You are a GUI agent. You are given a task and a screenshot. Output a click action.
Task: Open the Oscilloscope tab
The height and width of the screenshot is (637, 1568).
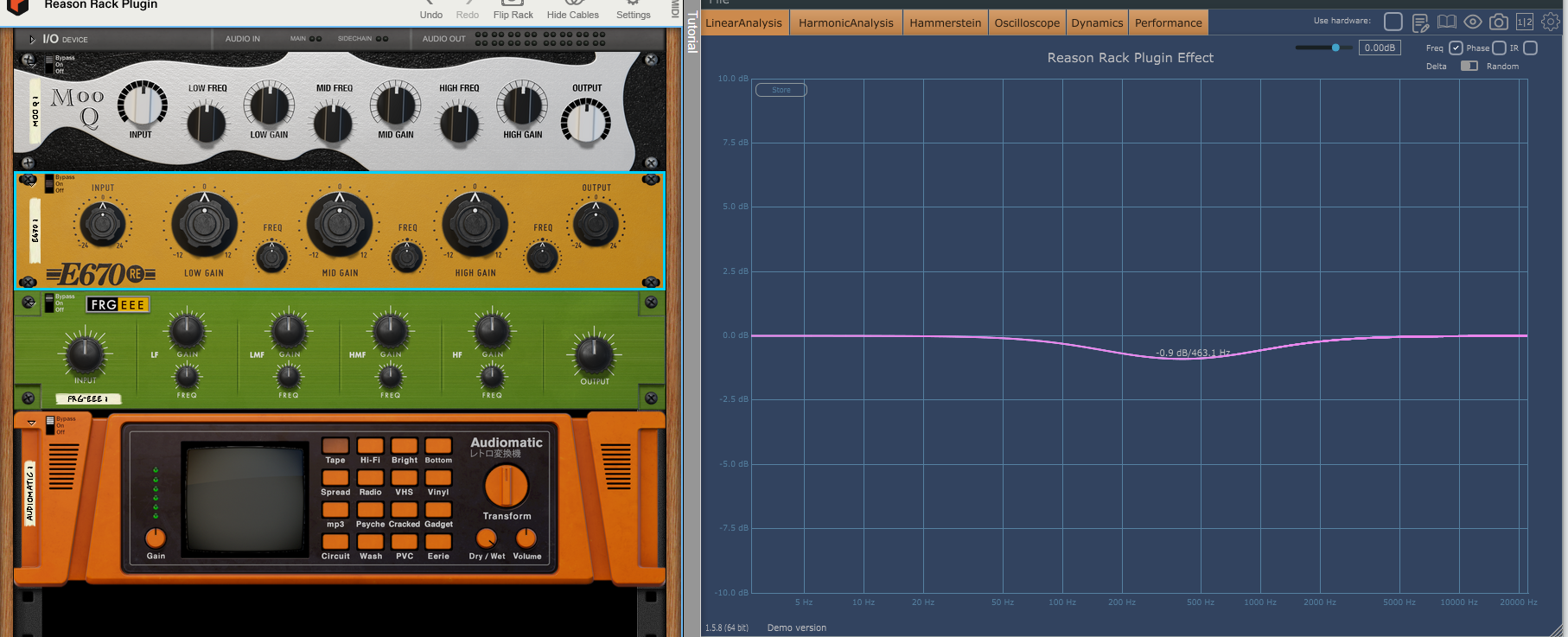click(1027, 22)
